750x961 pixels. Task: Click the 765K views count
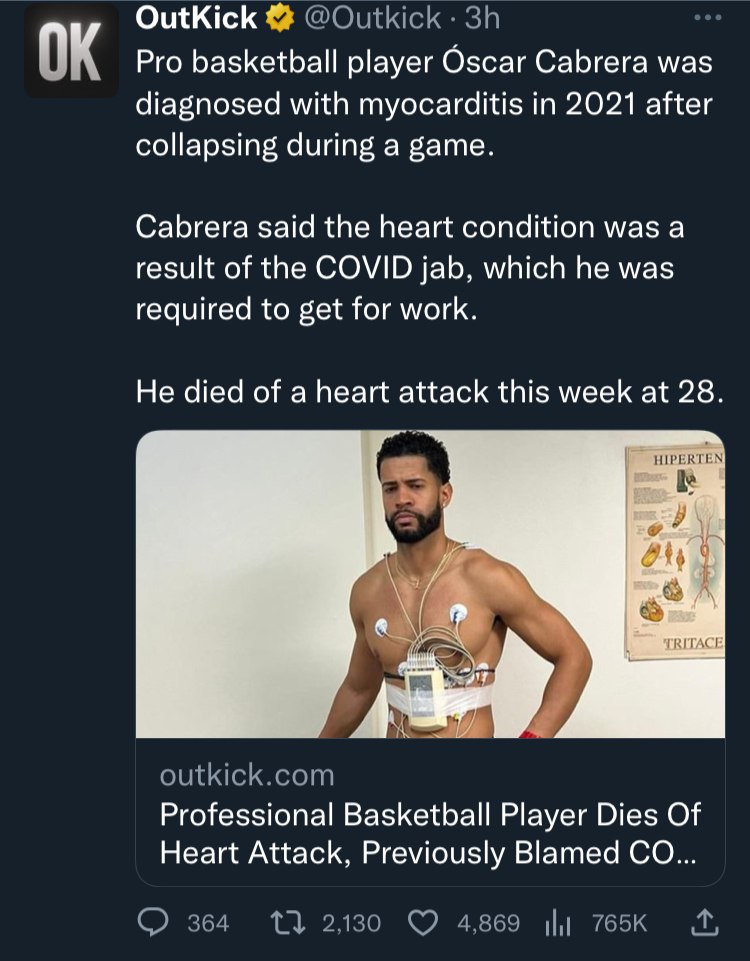[619, 923]
